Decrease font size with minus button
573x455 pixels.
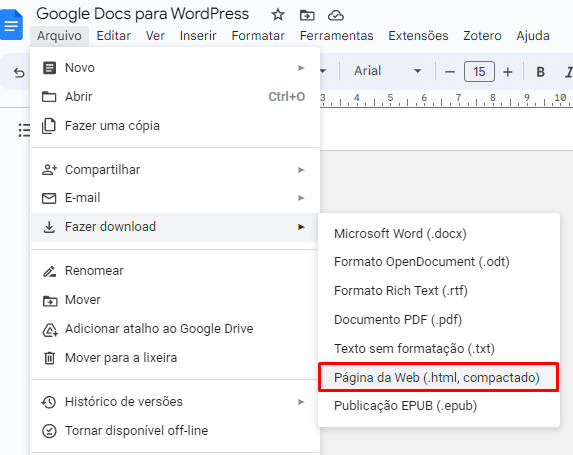[450, 72]
